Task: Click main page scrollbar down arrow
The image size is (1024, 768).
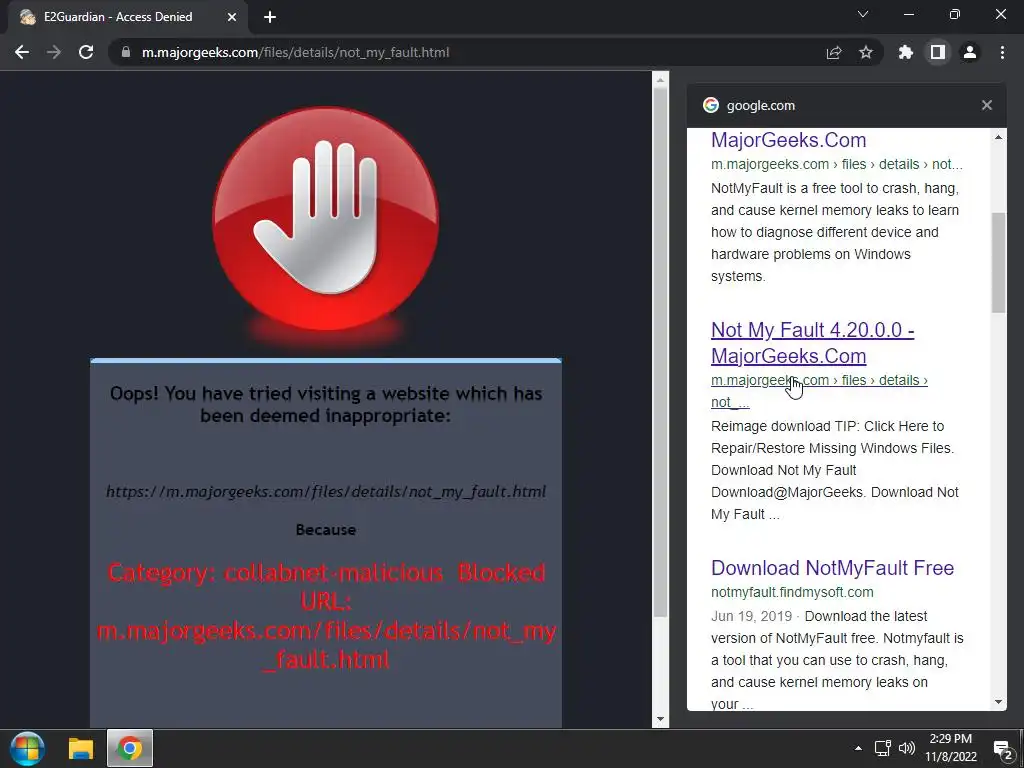Action: pyautogui.click(x=660, y=719)
